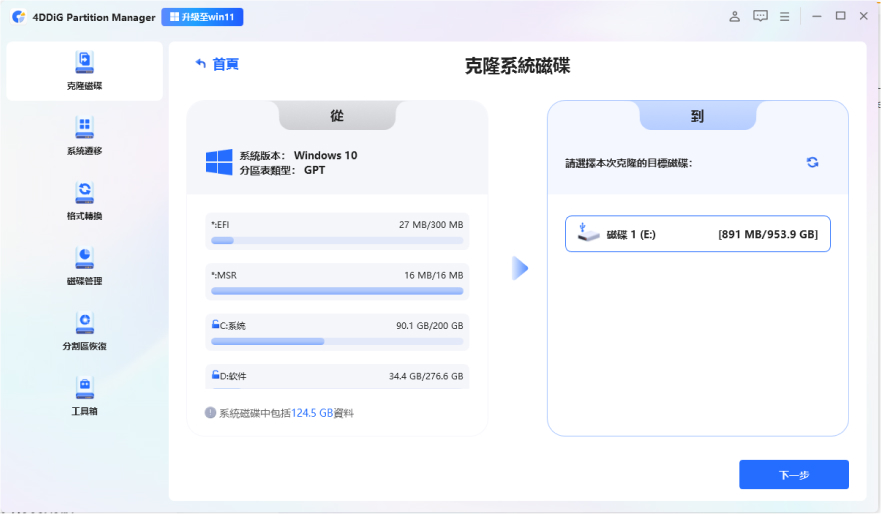Open the 磁碟管理 (Disk Management) sidebar item

(84, 266)
